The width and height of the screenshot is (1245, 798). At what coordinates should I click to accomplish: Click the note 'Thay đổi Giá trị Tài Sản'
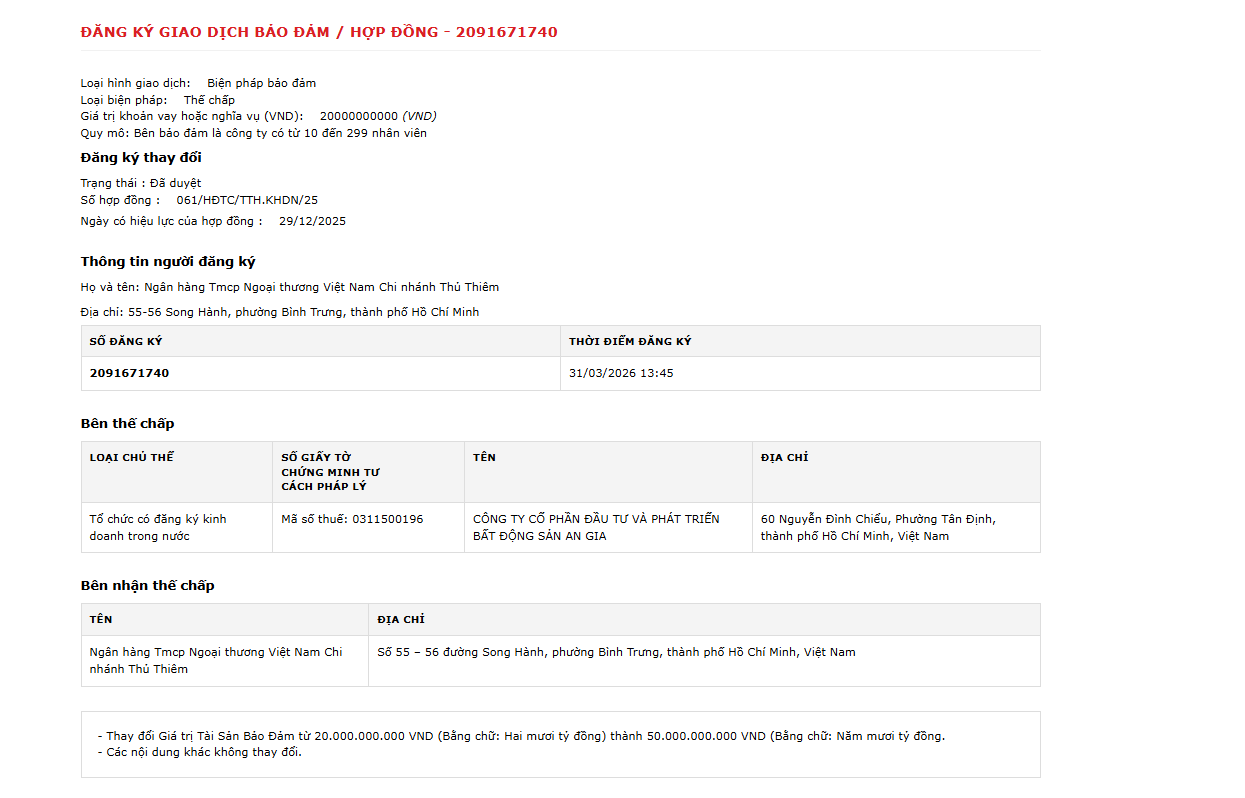(x=521, y=736)
